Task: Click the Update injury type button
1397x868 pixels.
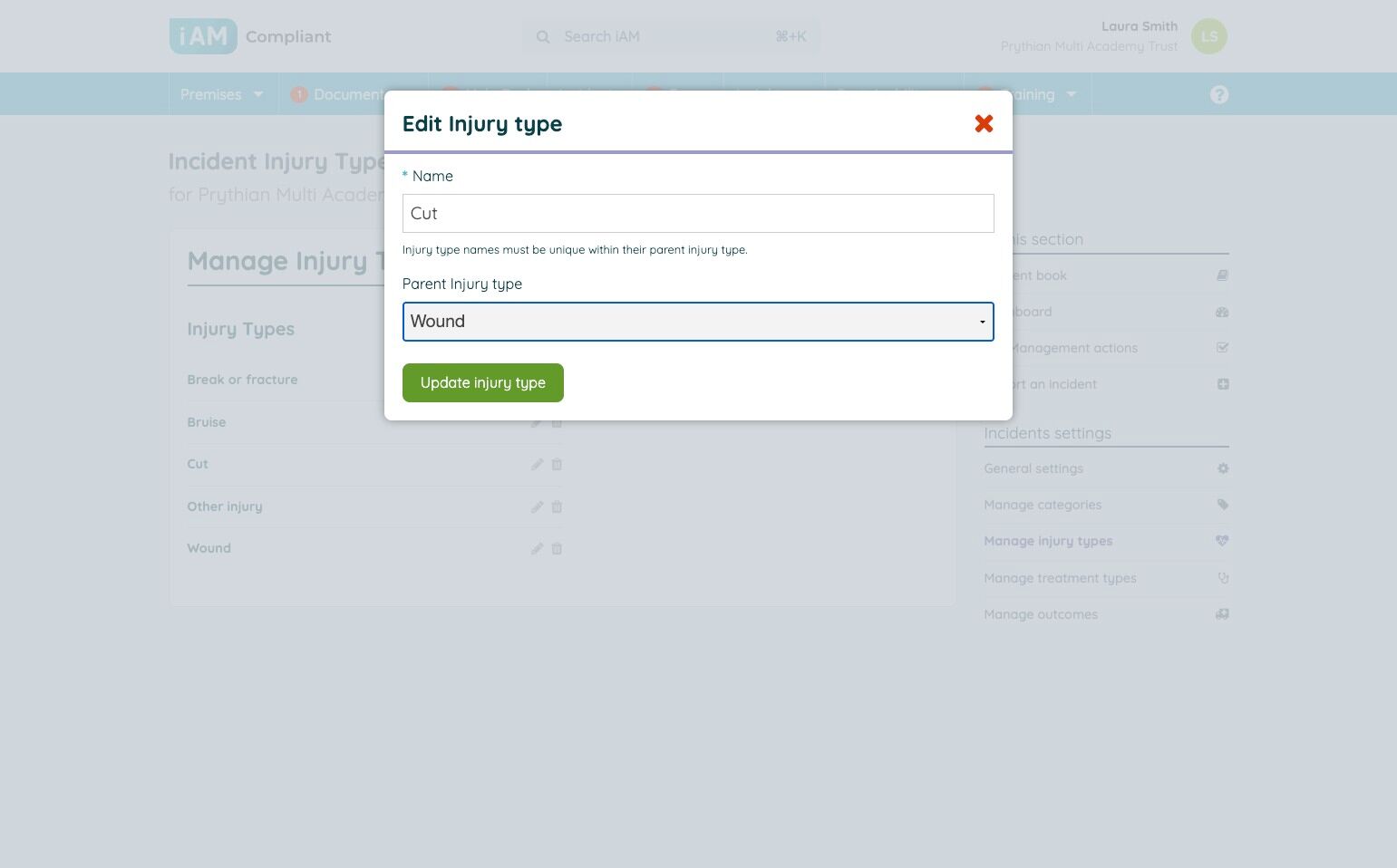Action: [483, 382]
